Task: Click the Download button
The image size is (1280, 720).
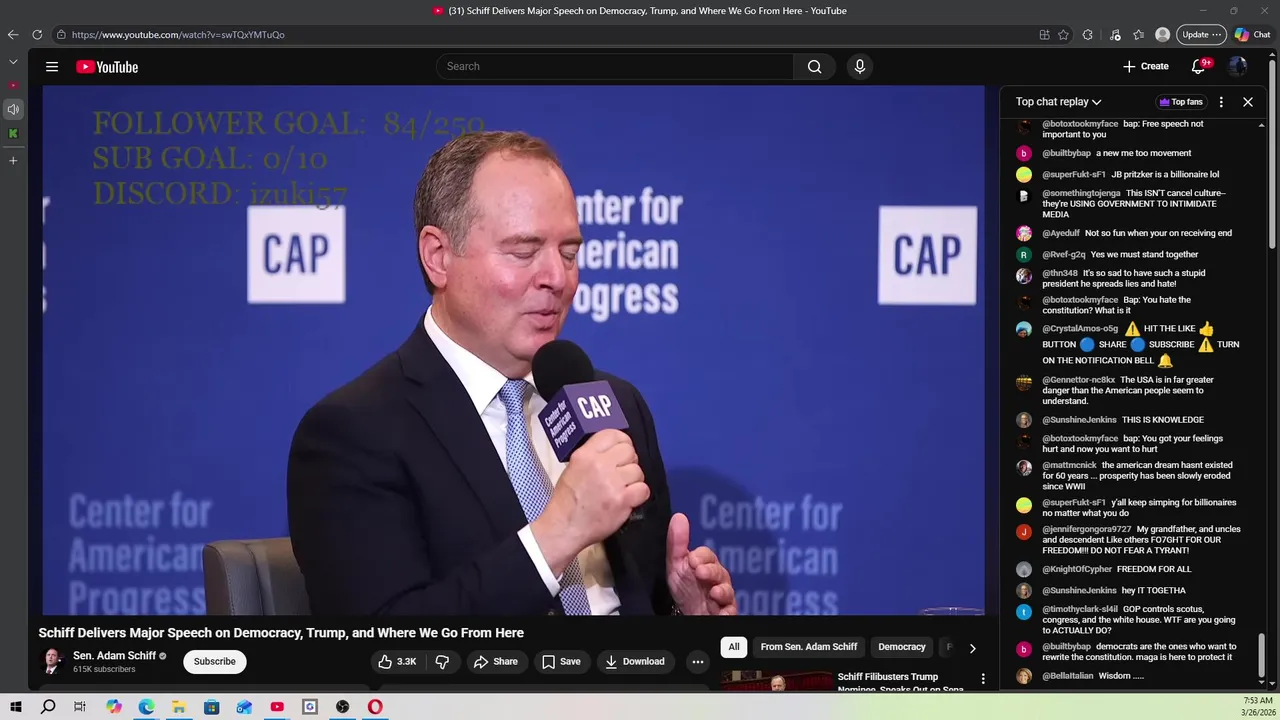Action: click(x=635, y=662)
